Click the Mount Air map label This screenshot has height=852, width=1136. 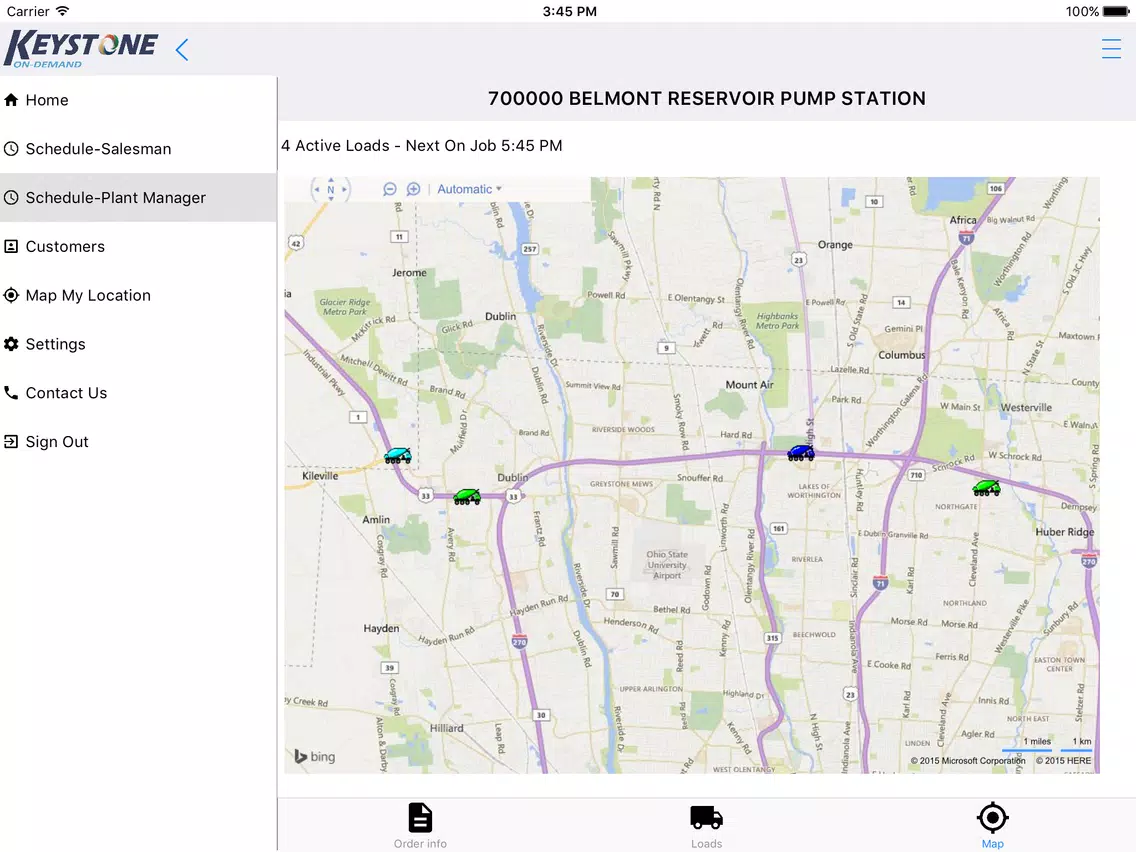click(749, 385)
